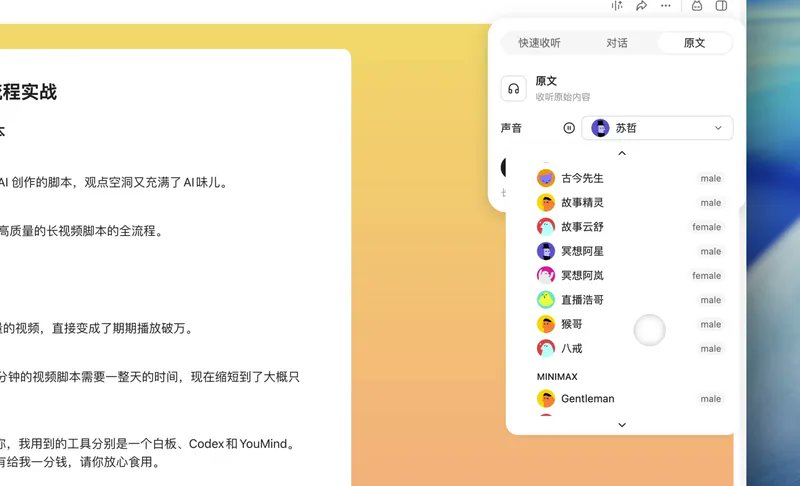Select the Gentleman voice under MINIMAX

pos(630,399)
